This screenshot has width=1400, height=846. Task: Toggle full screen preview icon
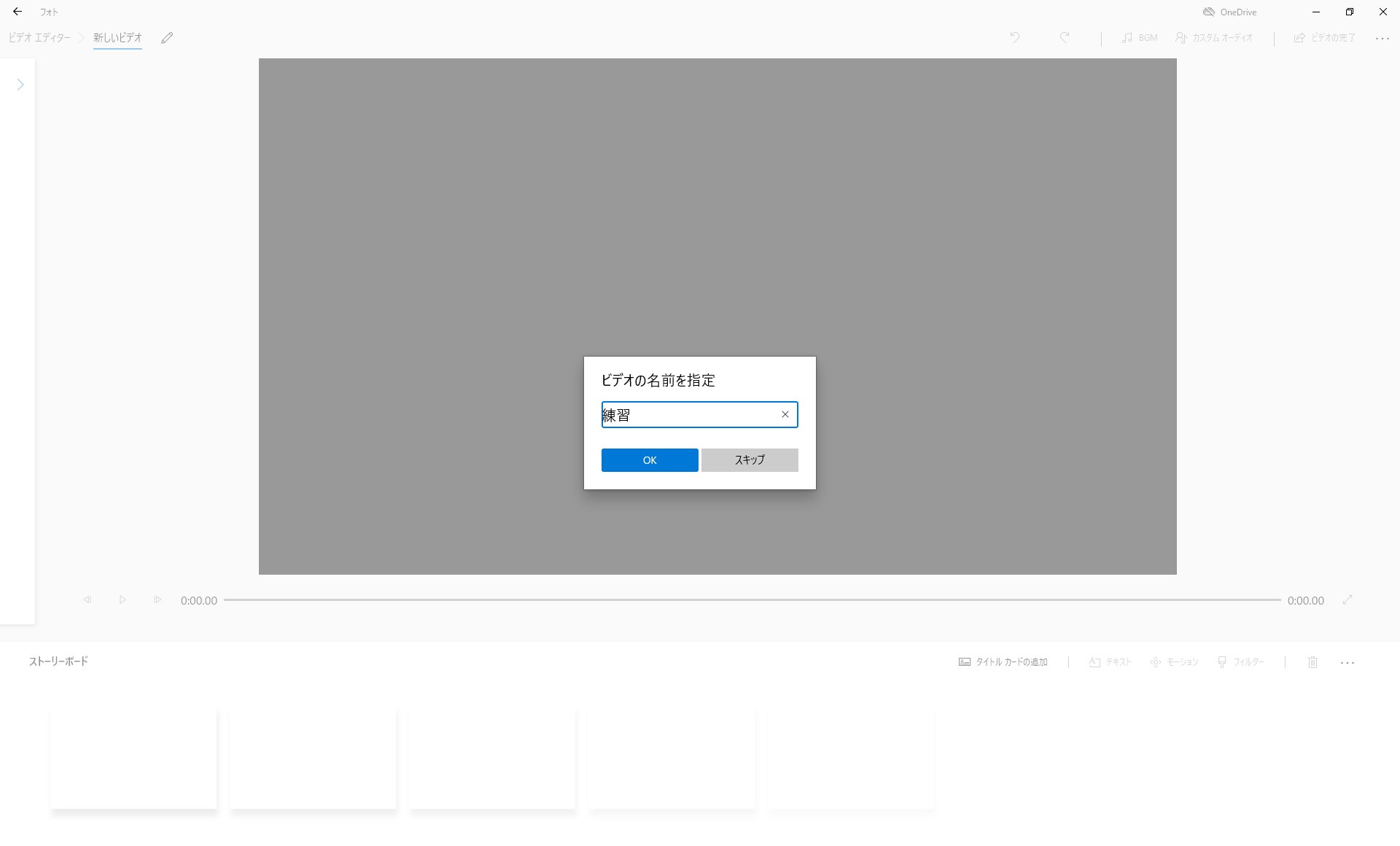1347,599
